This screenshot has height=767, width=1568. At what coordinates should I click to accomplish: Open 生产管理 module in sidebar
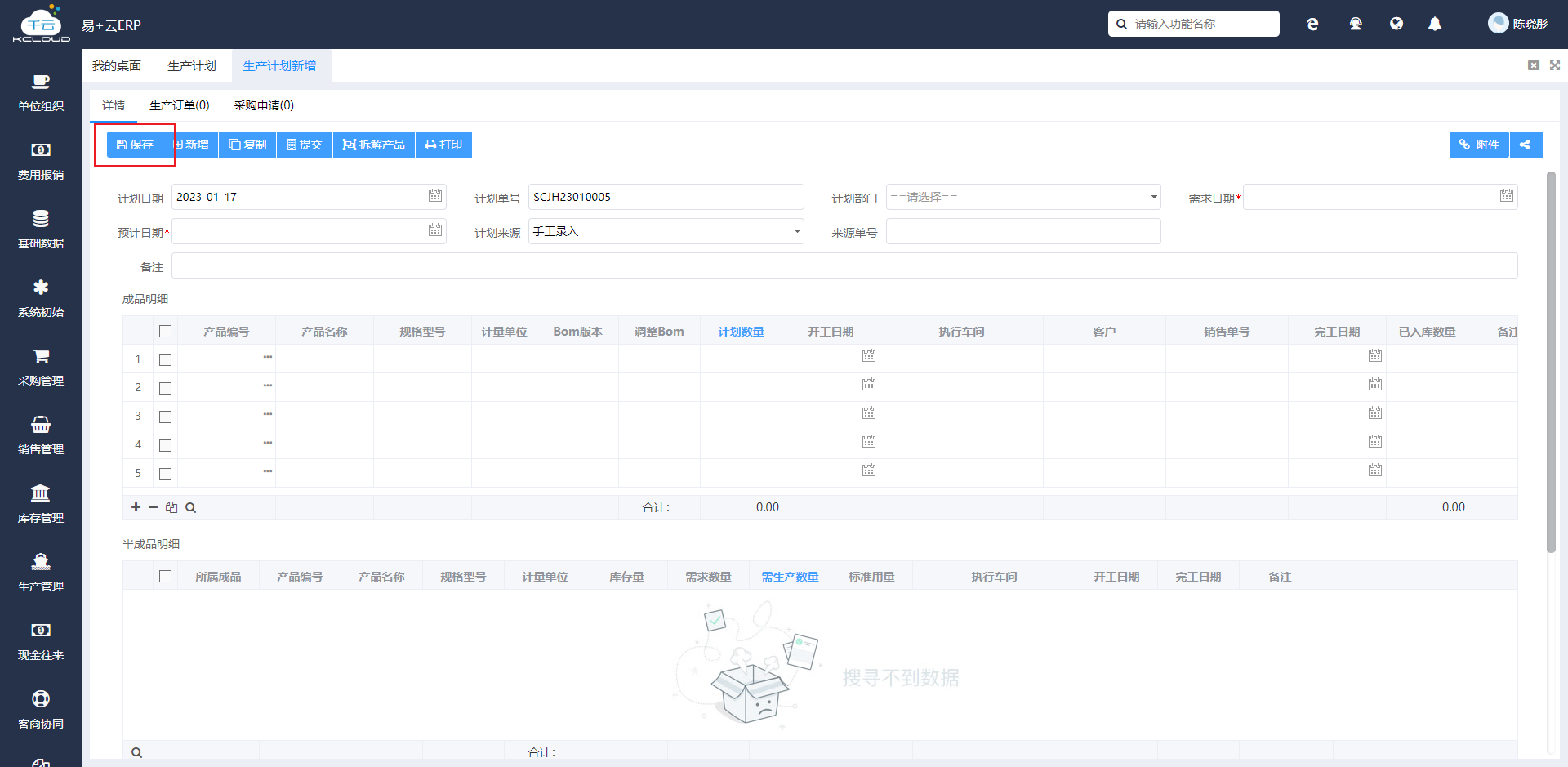click(41, 573)
